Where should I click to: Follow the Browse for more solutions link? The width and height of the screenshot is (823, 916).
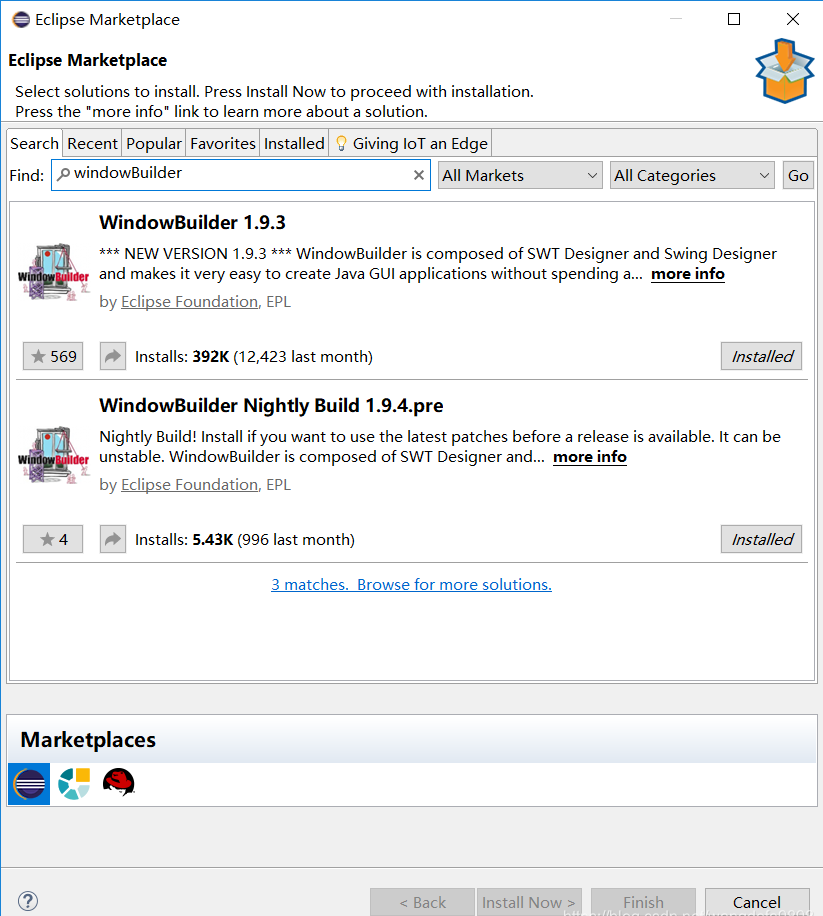(411, 585)
